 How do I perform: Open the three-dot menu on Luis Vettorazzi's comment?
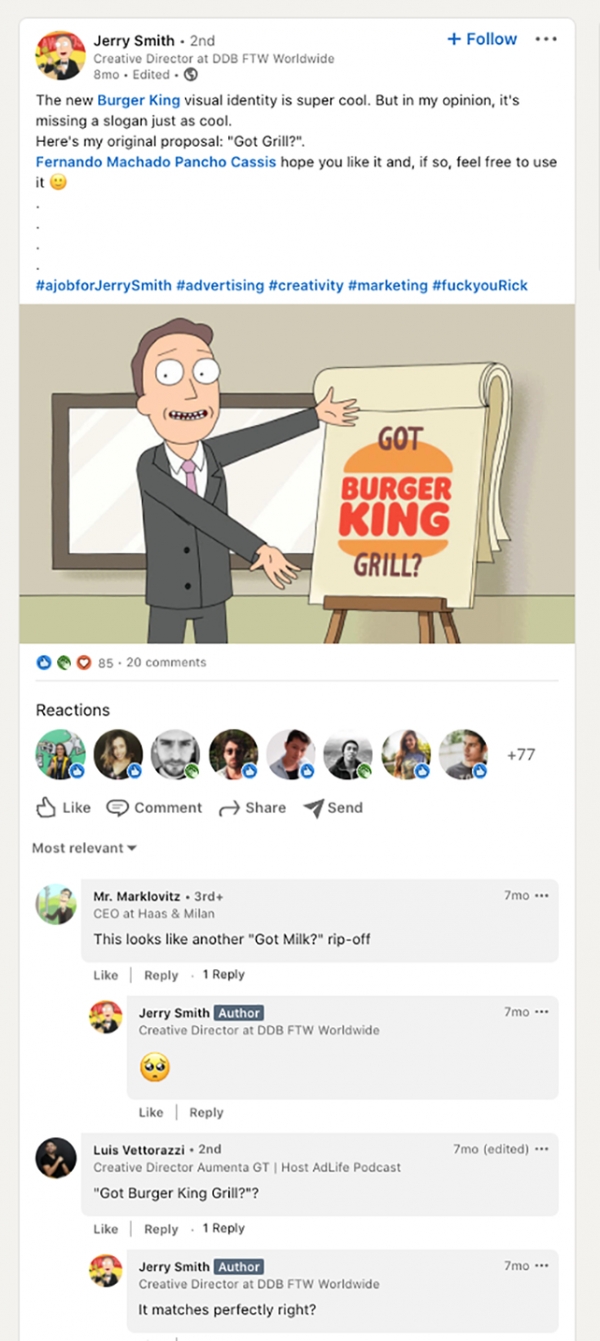pyautogui.click(x=542, y=1149)
